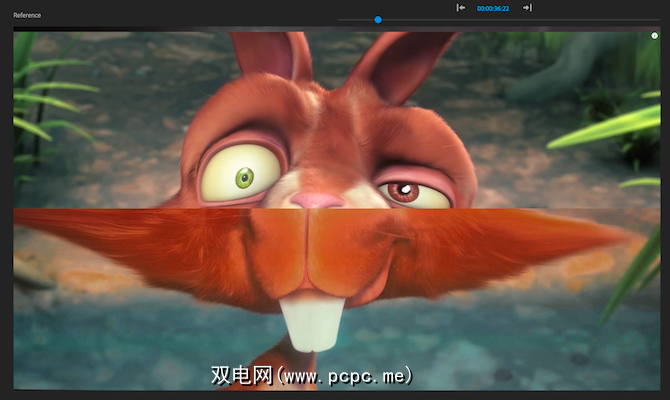Click the rabbit's green eye in reference frame
The image size is (670, 400).
[244, 178]
